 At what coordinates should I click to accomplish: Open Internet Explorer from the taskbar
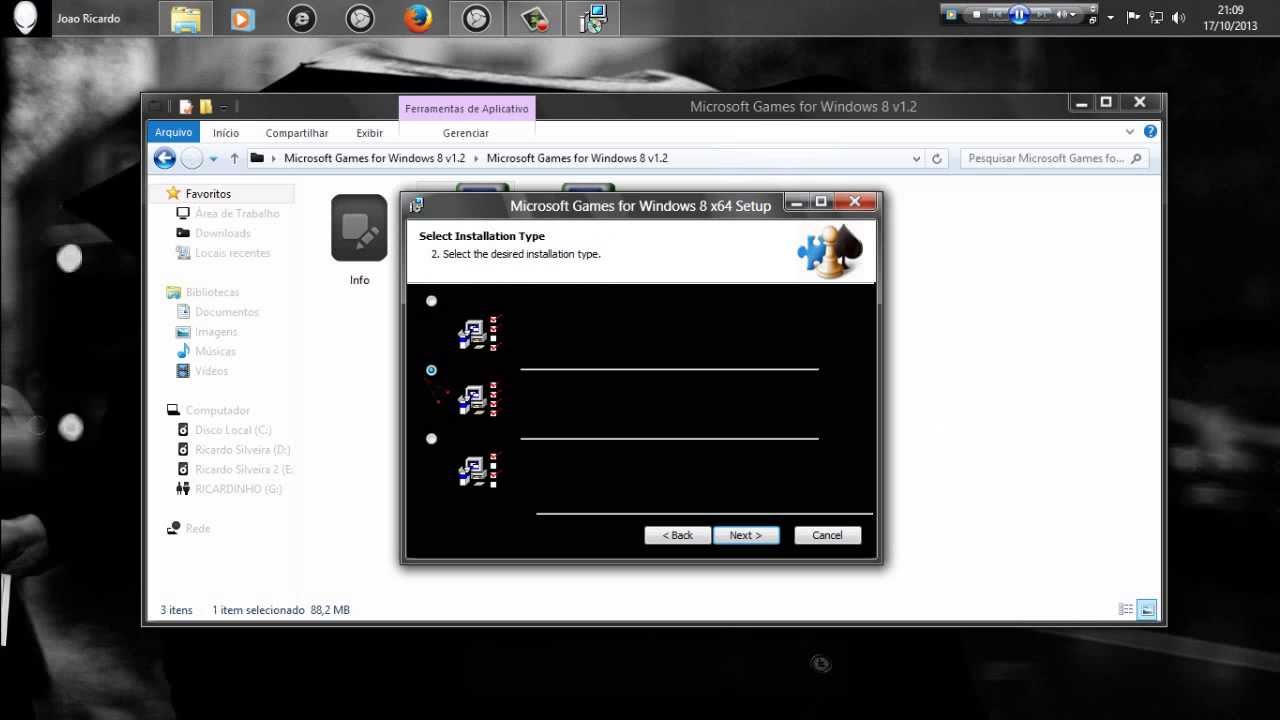[x=301, y=18]
